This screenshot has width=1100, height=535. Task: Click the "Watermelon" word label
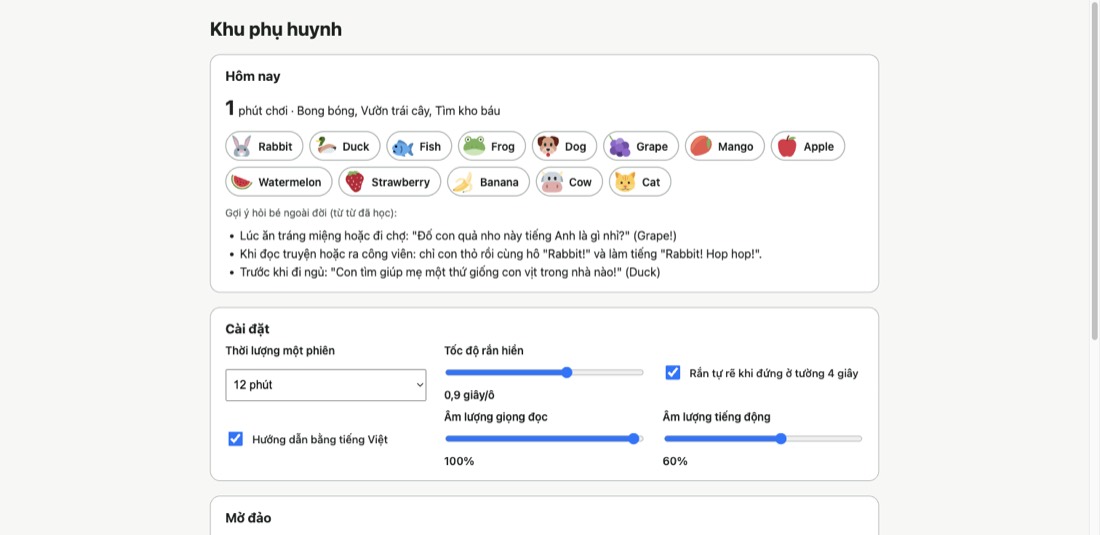(x=290, y=182)
